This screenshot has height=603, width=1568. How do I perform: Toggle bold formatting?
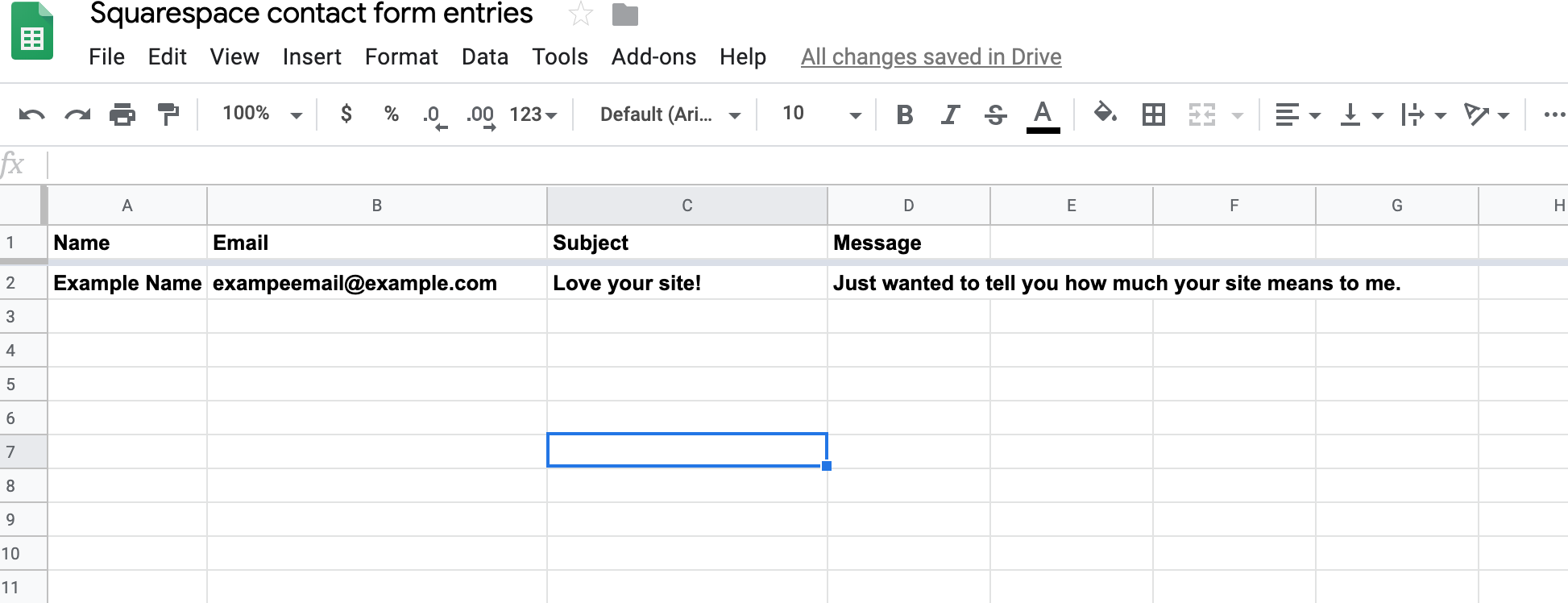coord(905,115)
